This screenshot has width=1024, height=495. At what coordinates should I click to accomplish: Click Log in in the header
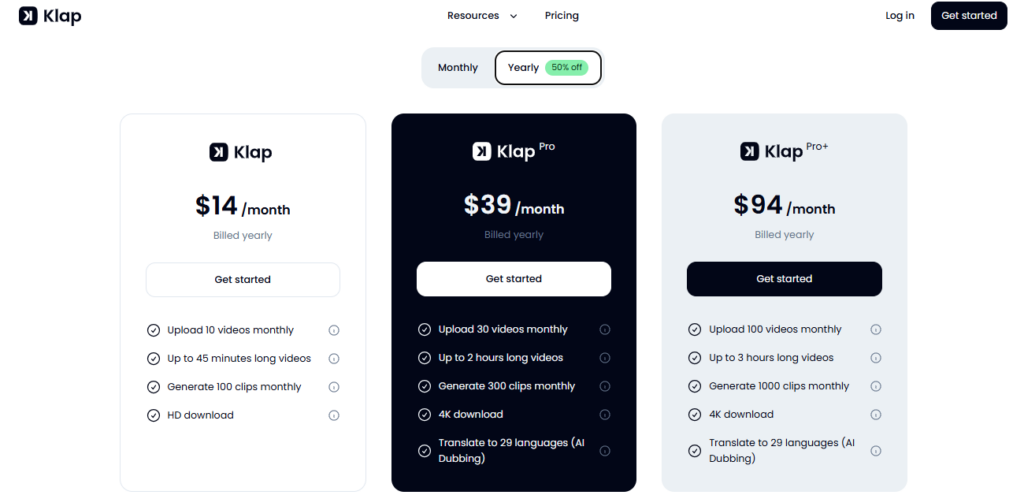point(900,16)
